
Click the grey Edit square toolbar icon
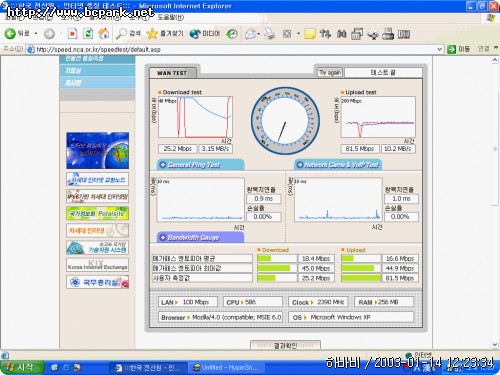click(x=287, y=34)
